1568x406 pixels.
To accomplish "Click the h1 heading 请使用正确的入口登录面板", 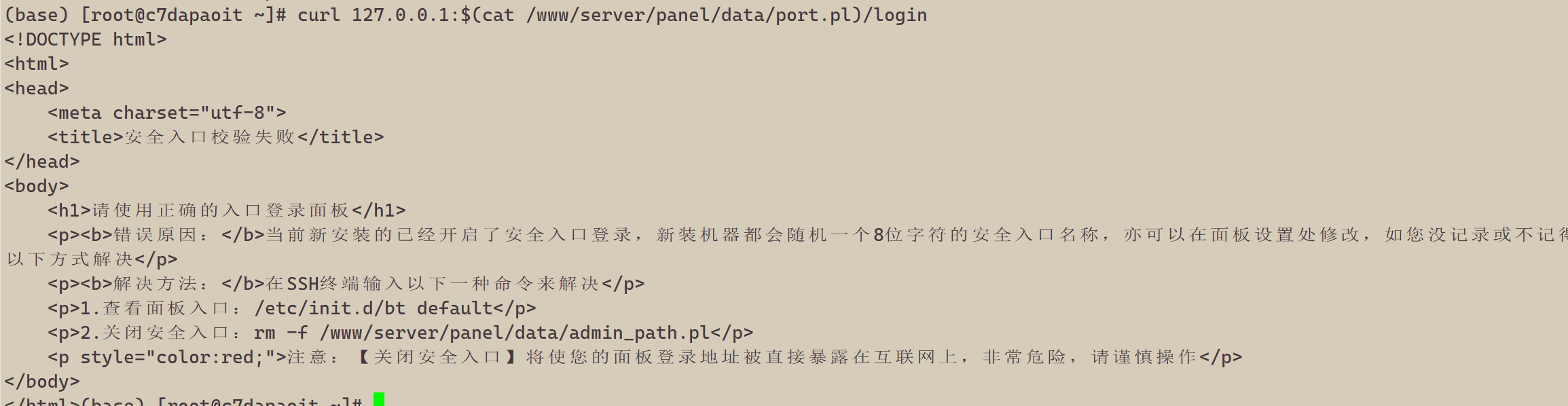I will pyautogui.click(x=221, y=210).
